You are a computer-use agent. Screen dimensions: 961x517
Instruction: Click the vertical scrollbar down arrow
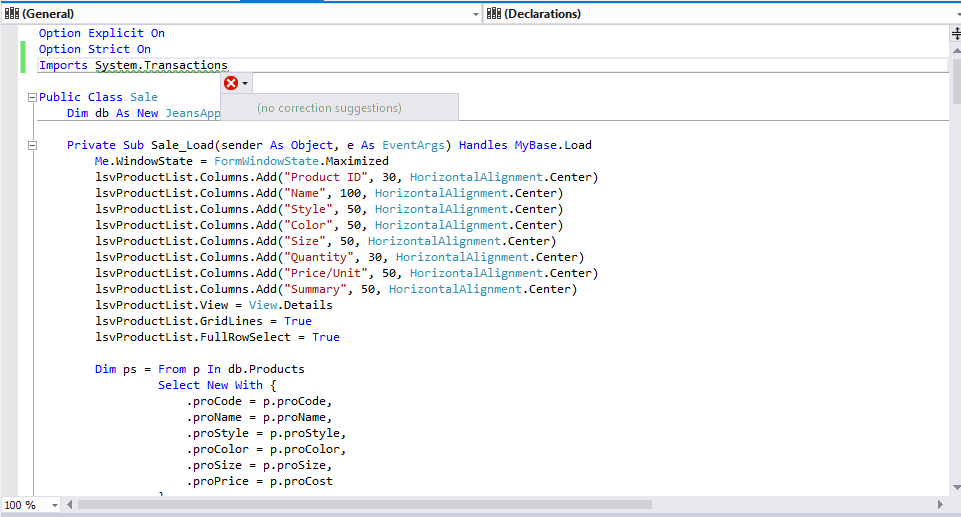tap(955, 488)
